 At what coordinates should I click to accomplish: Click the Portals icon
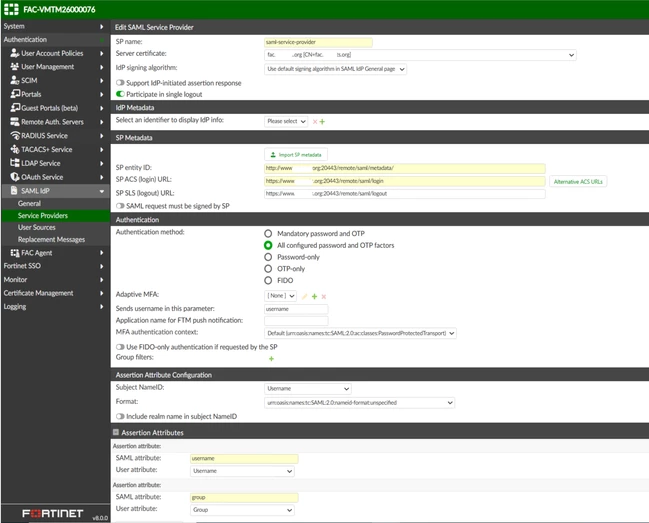tap(15, 94)
